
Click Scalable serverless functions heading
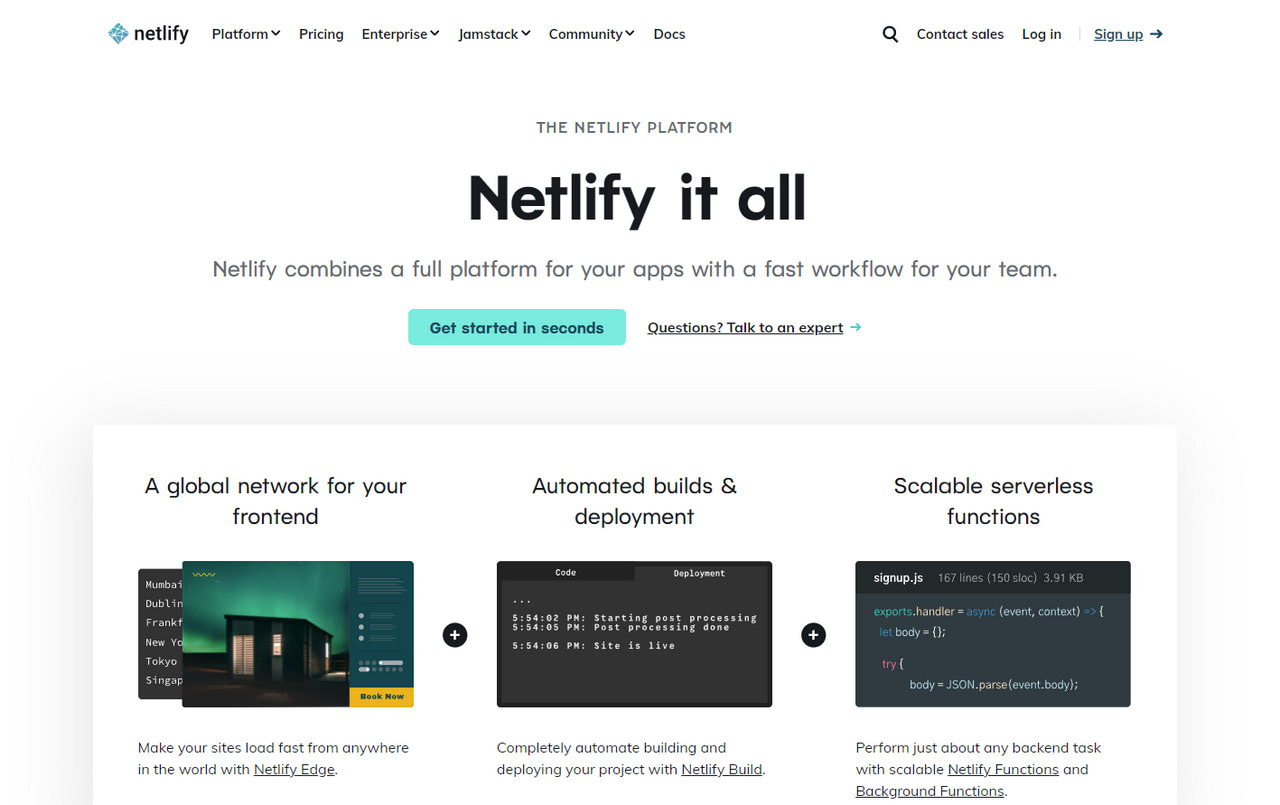(x=993, y=501)
